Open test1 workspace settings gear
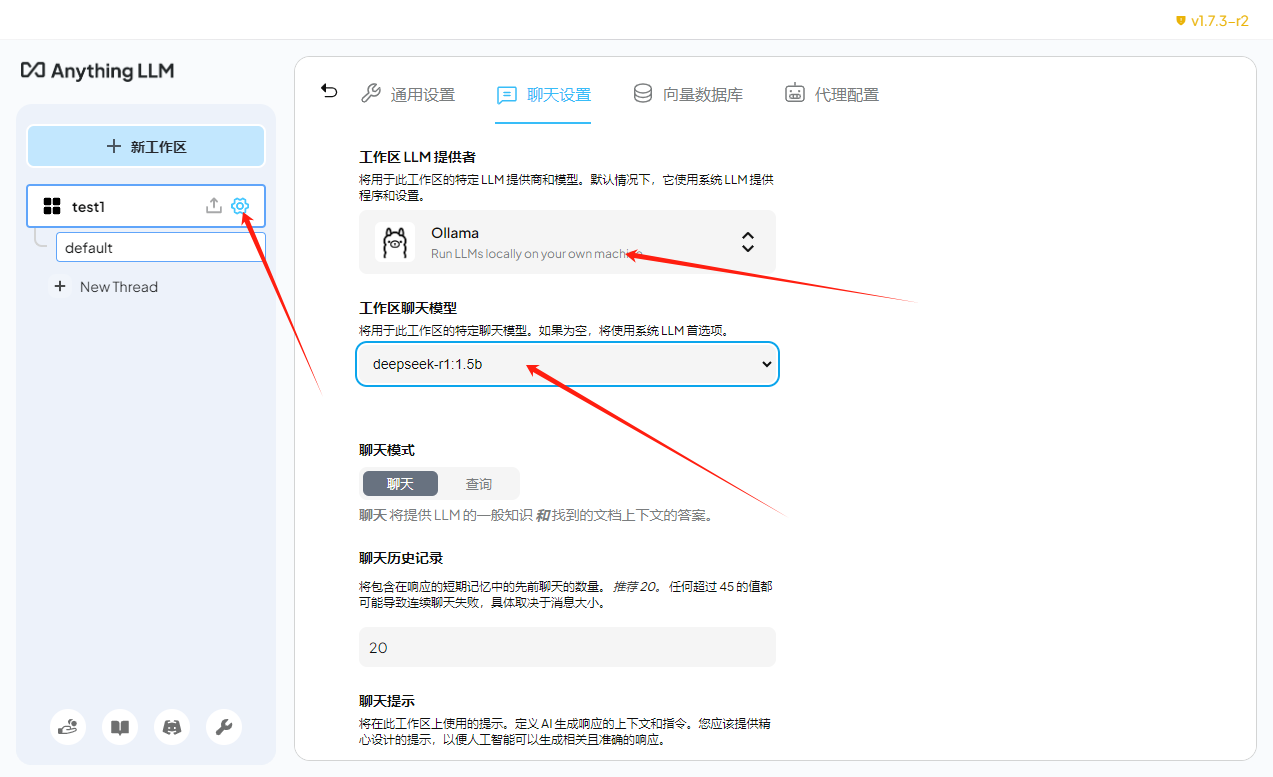 click(x=240, y=206)
